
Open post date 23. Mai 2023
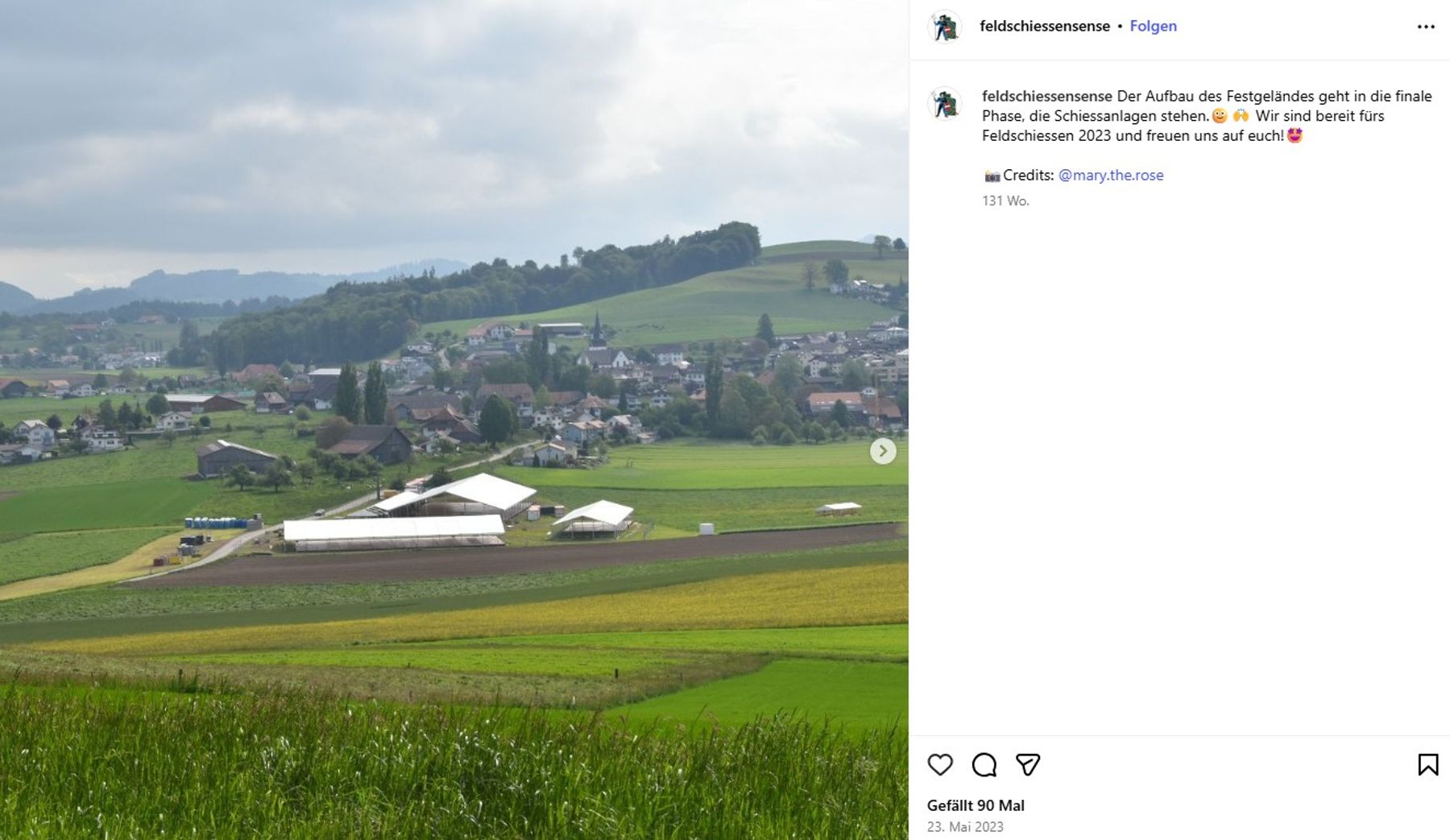965,827
